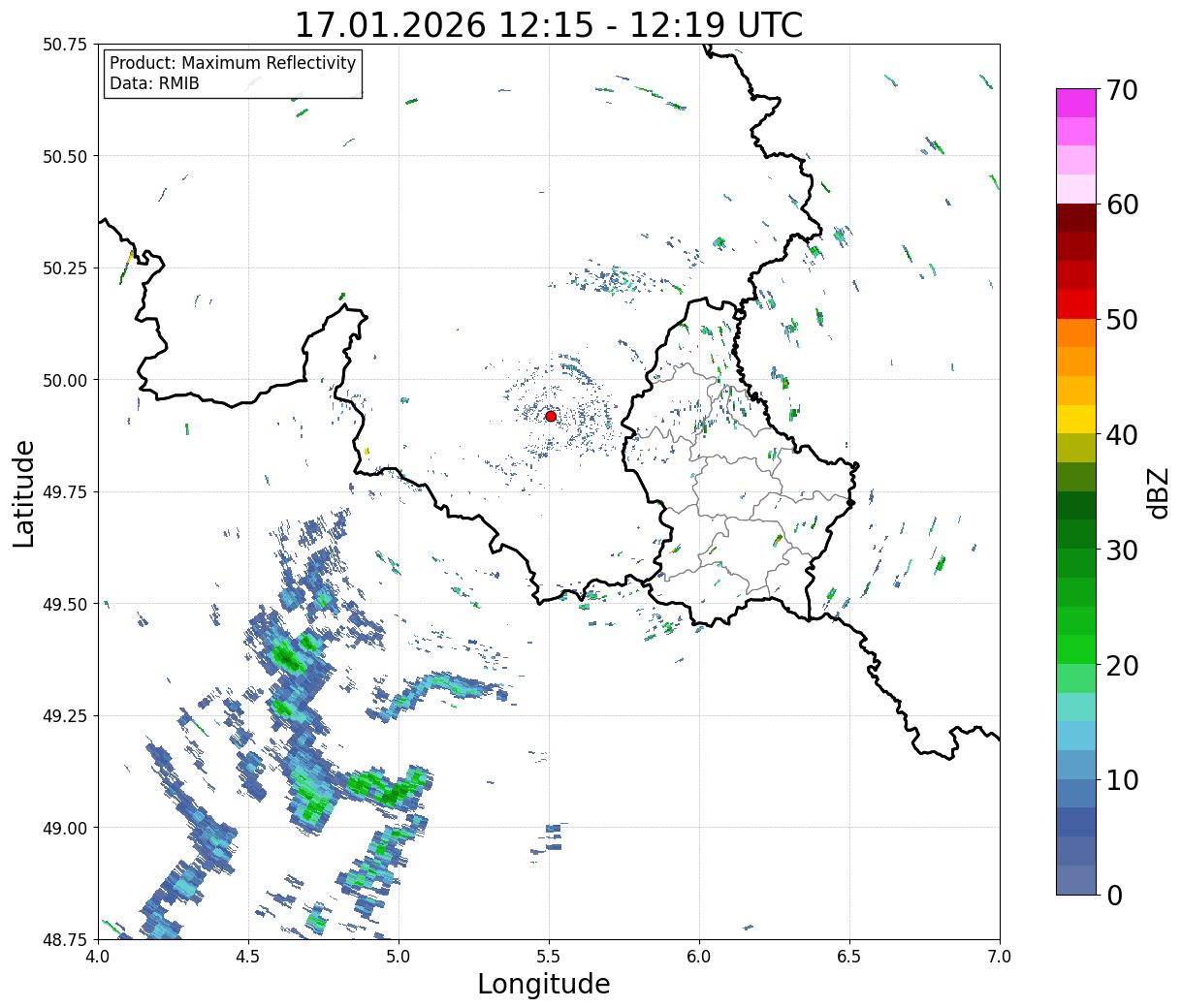Click the yellow colorbar segment near 40
The width and height of the screenshot is (1182, 1008).
click(x=1076, y=419)
